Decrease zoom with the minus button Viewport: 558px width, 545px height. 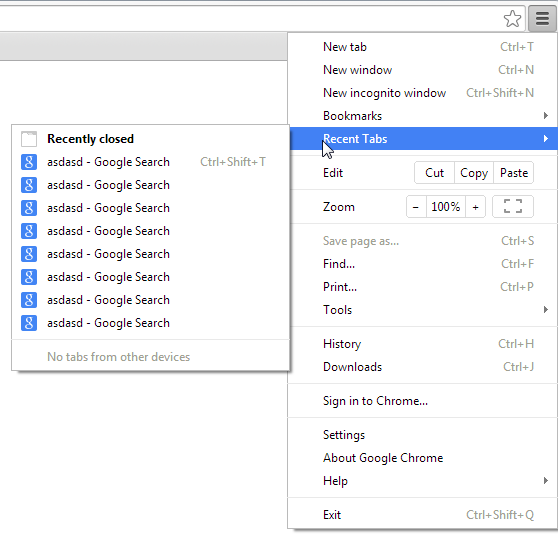tap(416, 206)
